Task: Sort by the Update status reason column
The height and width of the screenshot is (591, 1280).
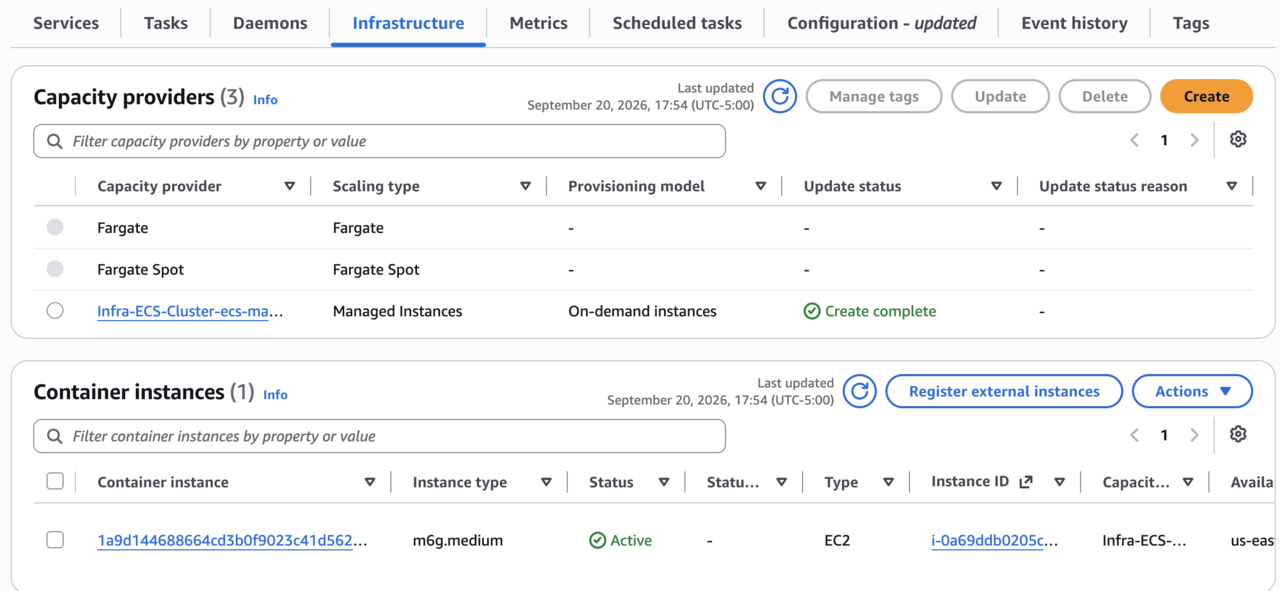Action: pyautogui.click(x=1232, y=186)
